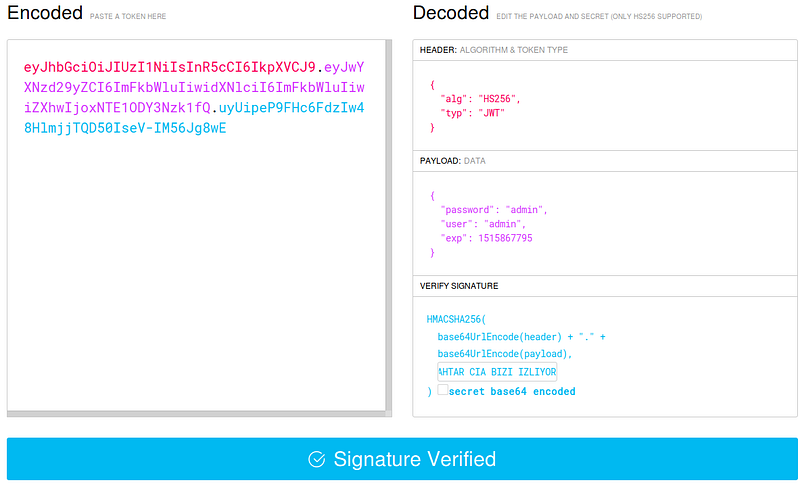Click the Signature Verified banner
The width and height of the screenshot is (800, 483).
[402, 459]
